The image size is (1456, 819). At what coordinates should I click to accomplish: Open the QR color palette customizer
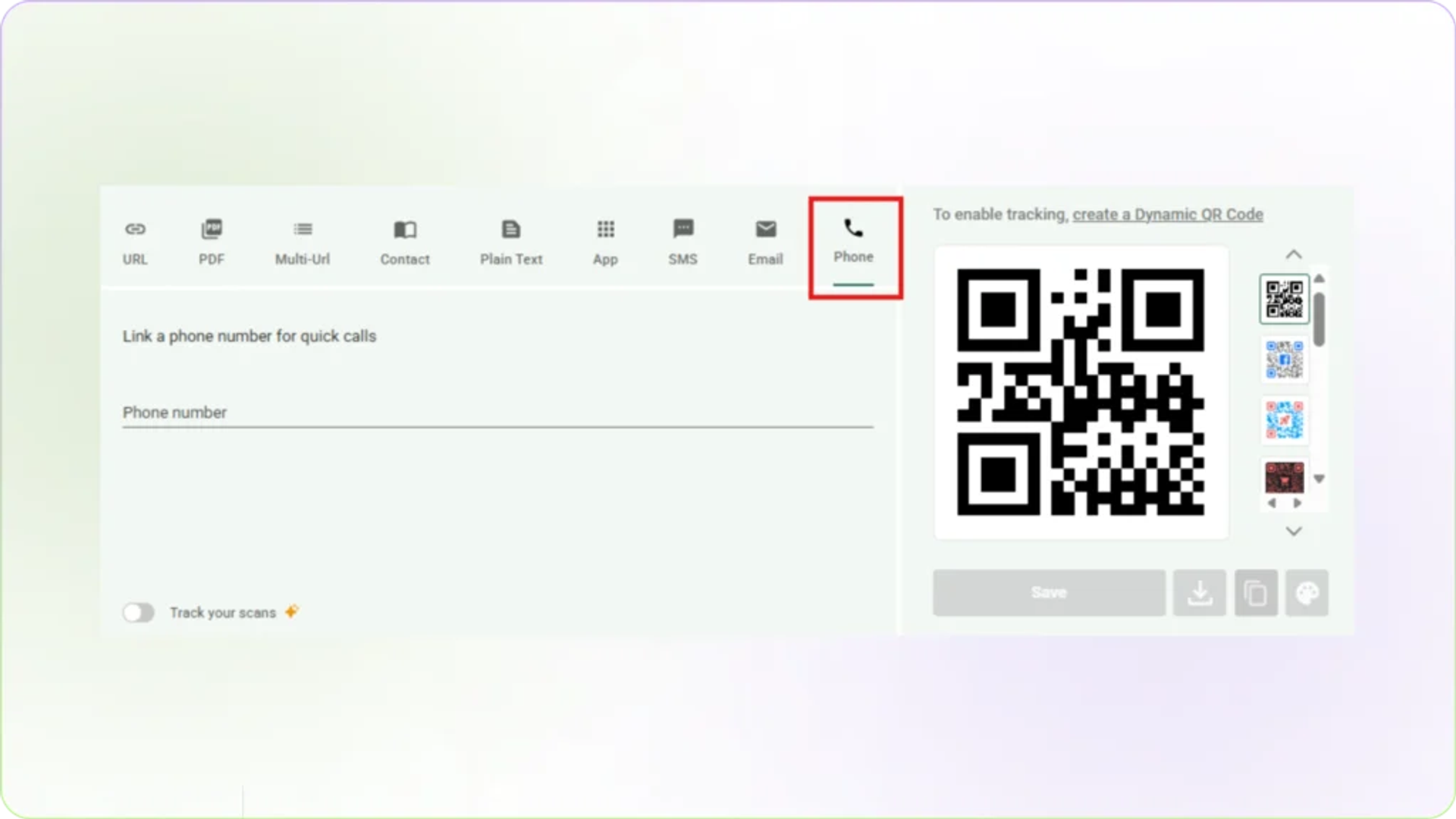click(x=1307, y=592)
